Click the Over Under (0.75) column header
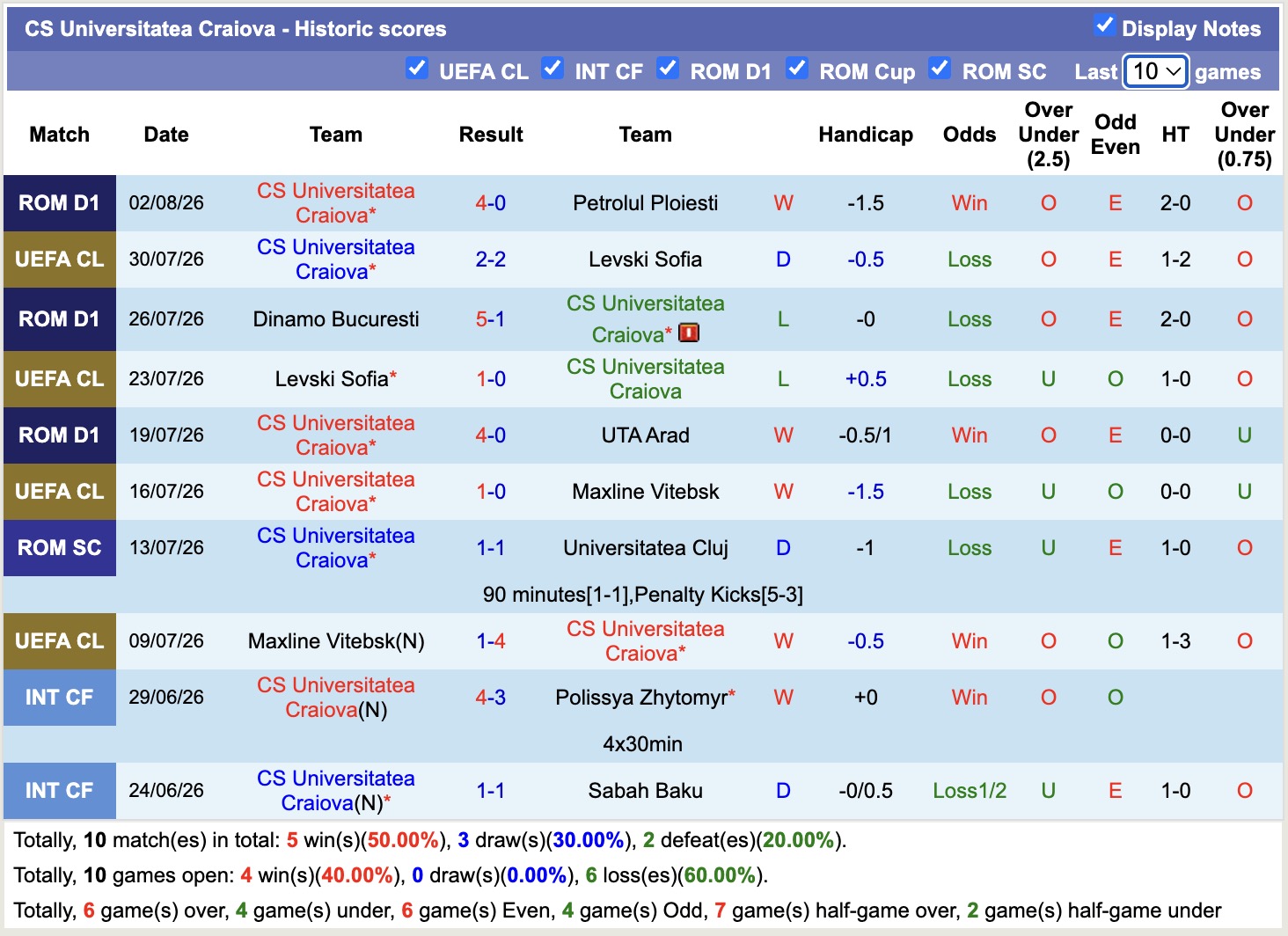Screen dimensions: 1288x936 1245,135
